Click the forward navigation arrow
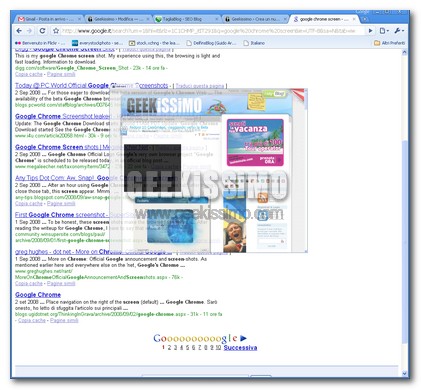Screen dimensions: 421x390 (30, 31)
